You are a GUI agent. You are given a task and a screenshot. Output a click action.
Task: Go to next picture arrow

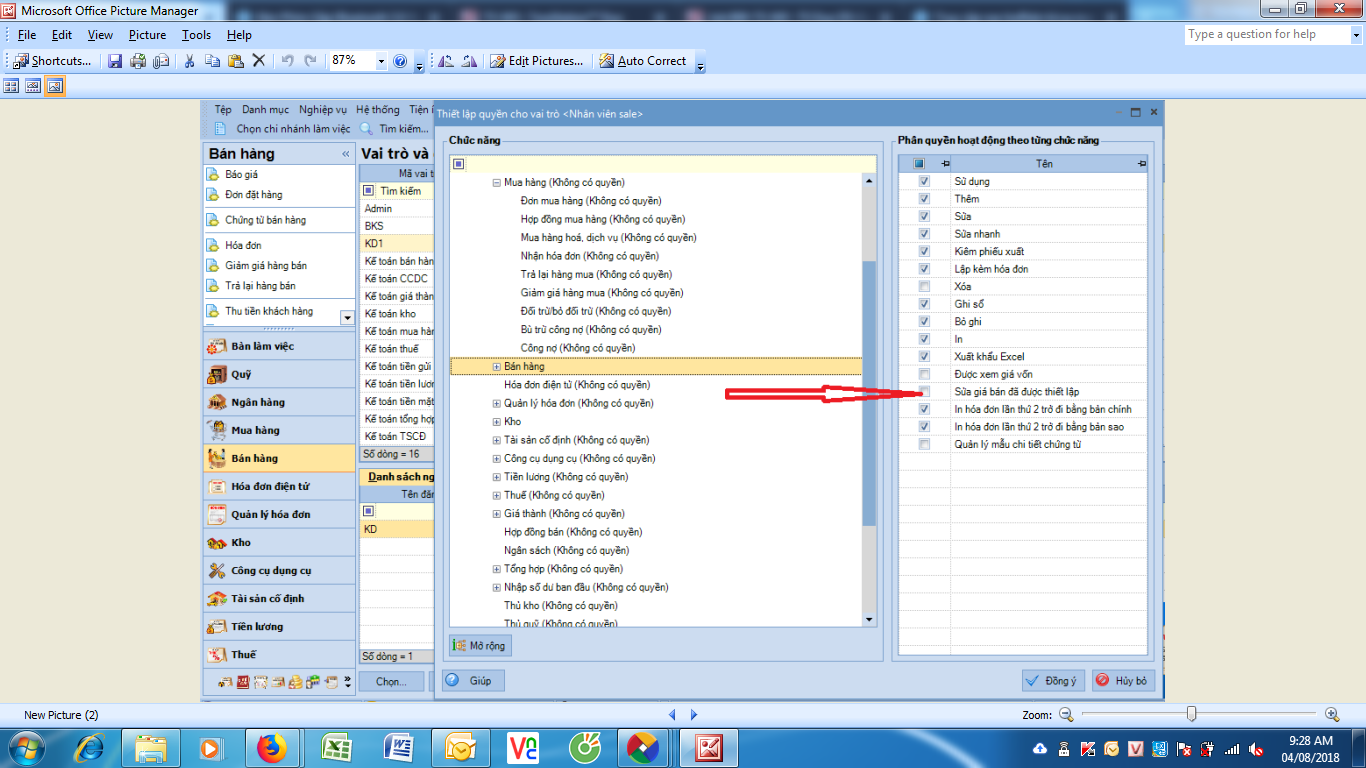tap(694, 715)
